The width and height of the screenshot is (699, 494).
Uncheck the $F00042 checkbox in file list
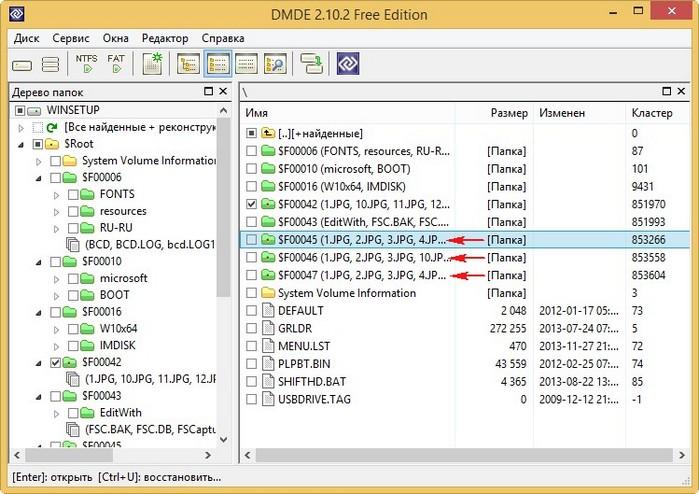pos(251,204)
